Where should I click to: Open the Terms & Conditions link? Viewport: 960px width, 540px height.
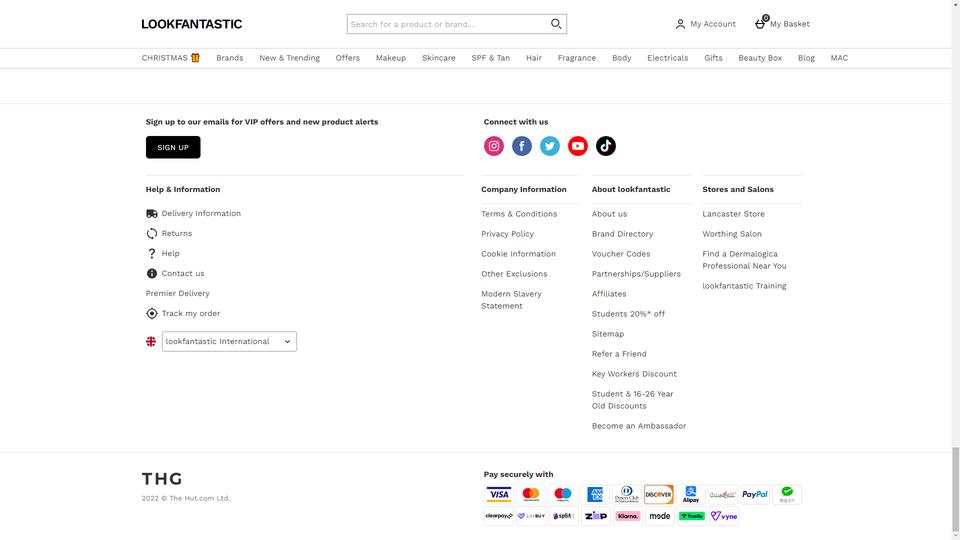(519, 214)
